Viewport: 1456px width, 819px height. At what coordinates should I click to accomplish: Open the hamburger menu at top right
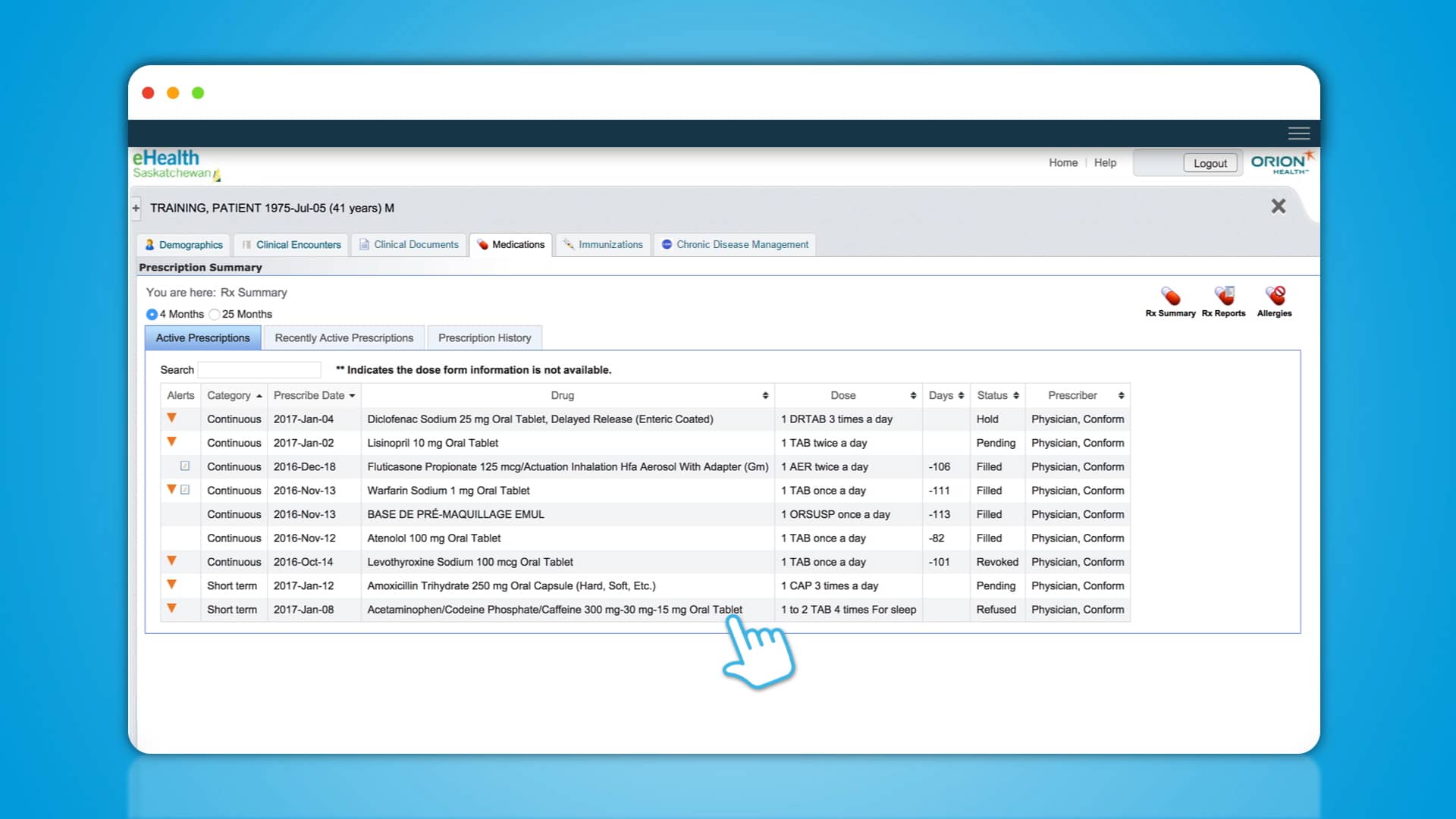pos(1299,133)
